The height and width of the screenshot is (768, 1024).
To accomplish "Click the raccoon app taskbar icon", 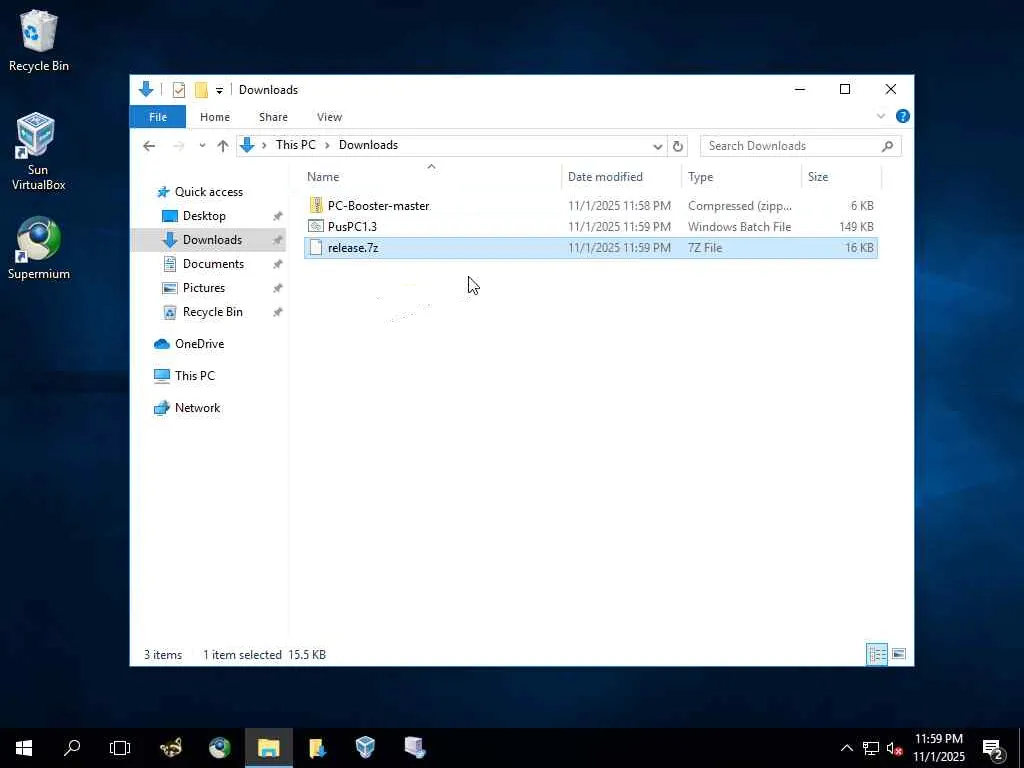I will tap(171, 748).
